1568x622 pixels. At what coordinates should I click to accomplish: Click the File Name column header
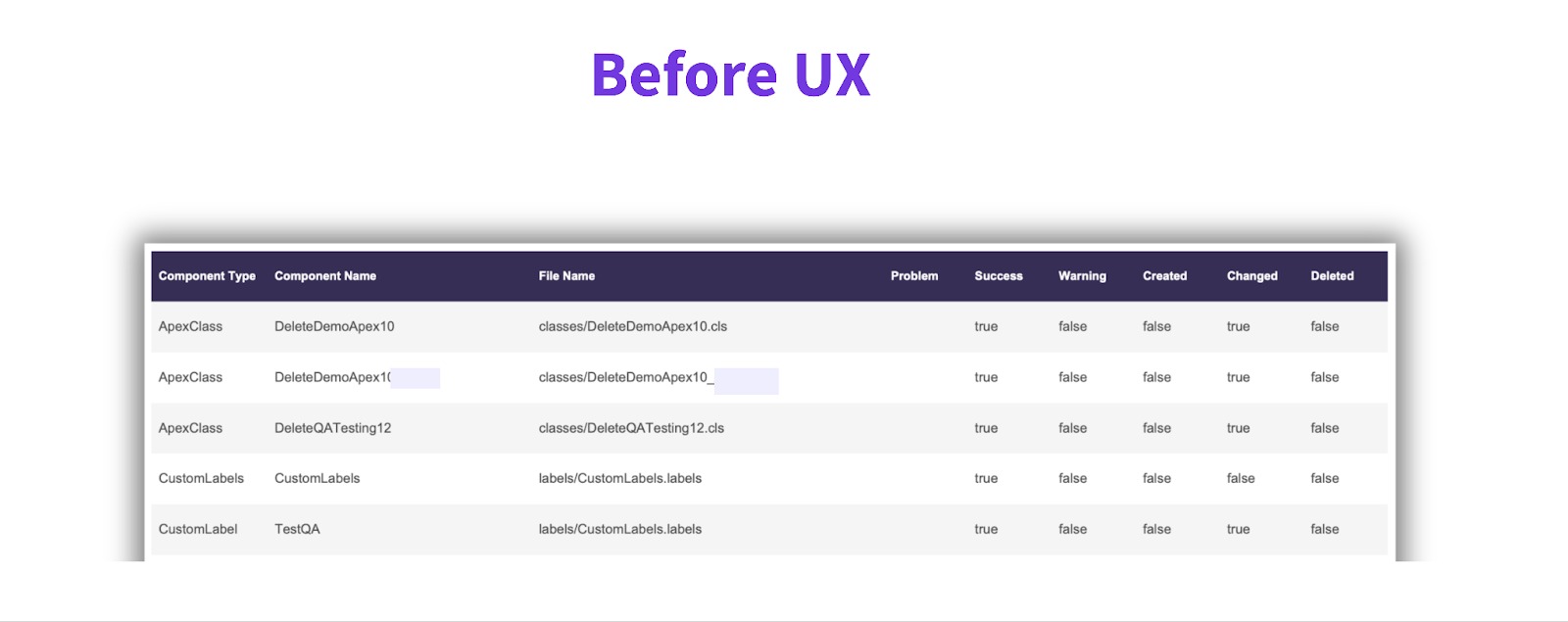[566, 276]
